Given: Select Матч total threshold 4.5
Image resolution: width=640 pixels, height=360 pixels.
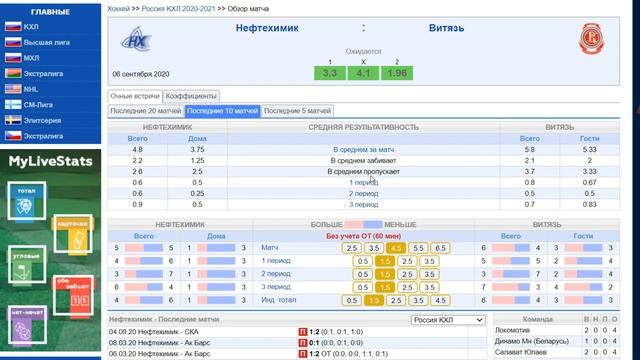Looking at the screenshot, I should point(396,248).
